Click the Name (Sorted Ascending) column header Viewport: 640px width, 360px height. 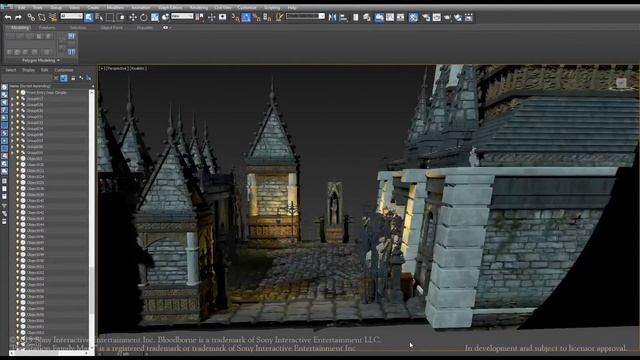[50, 86]
